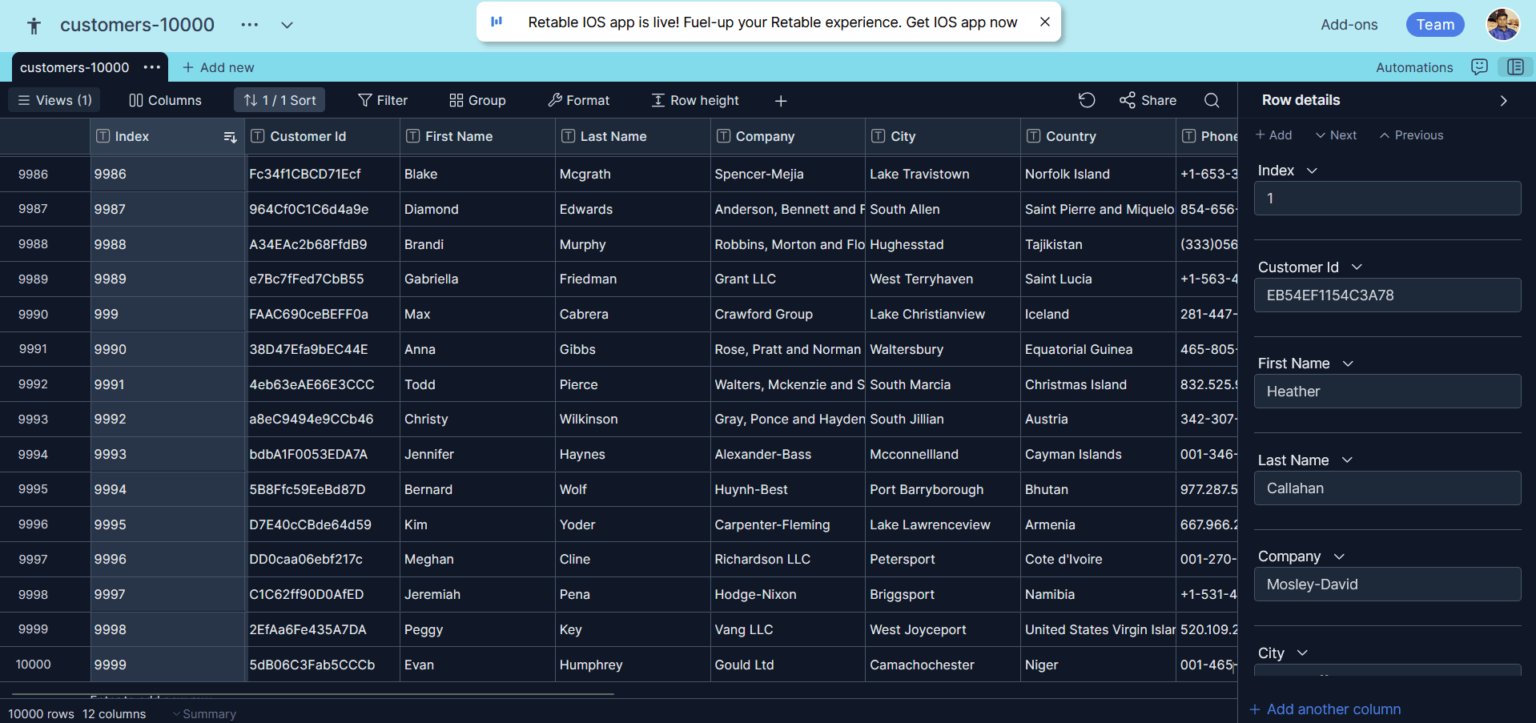Screen dimensions: 1536x723
Task: Toggle sort on the Index column header
Action: click(231, 136)
